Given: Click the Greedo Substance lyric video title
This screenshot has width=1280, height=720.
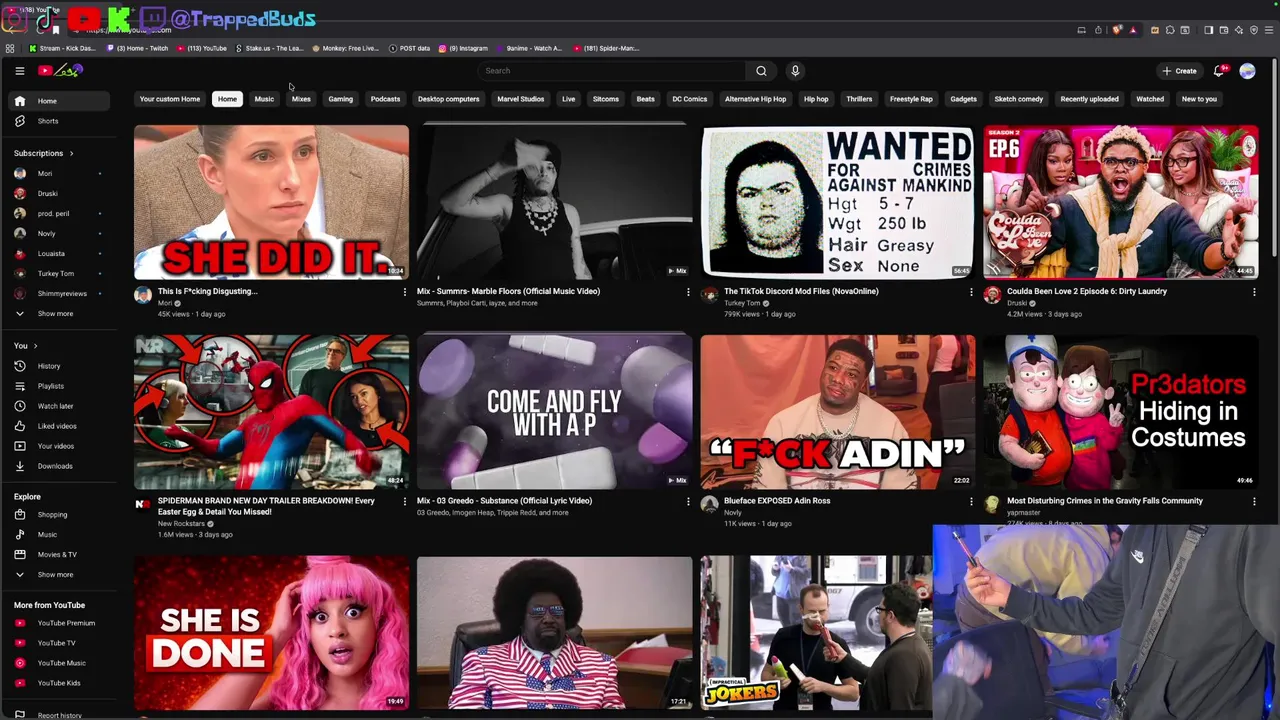Looking at the screenshot, I should (x=504, y=501).
